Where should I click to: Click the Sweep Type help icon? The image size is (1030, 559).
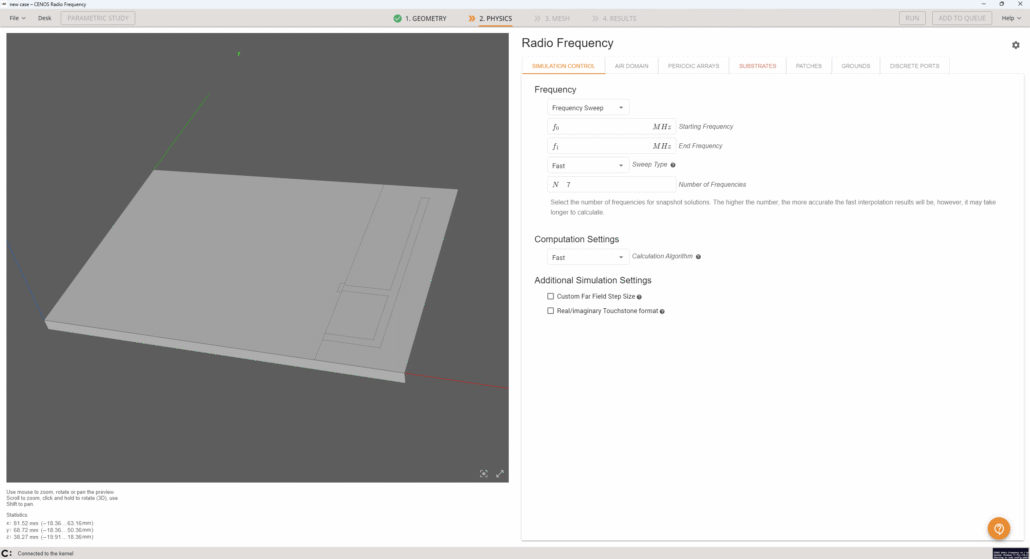(x=673, y=165)
